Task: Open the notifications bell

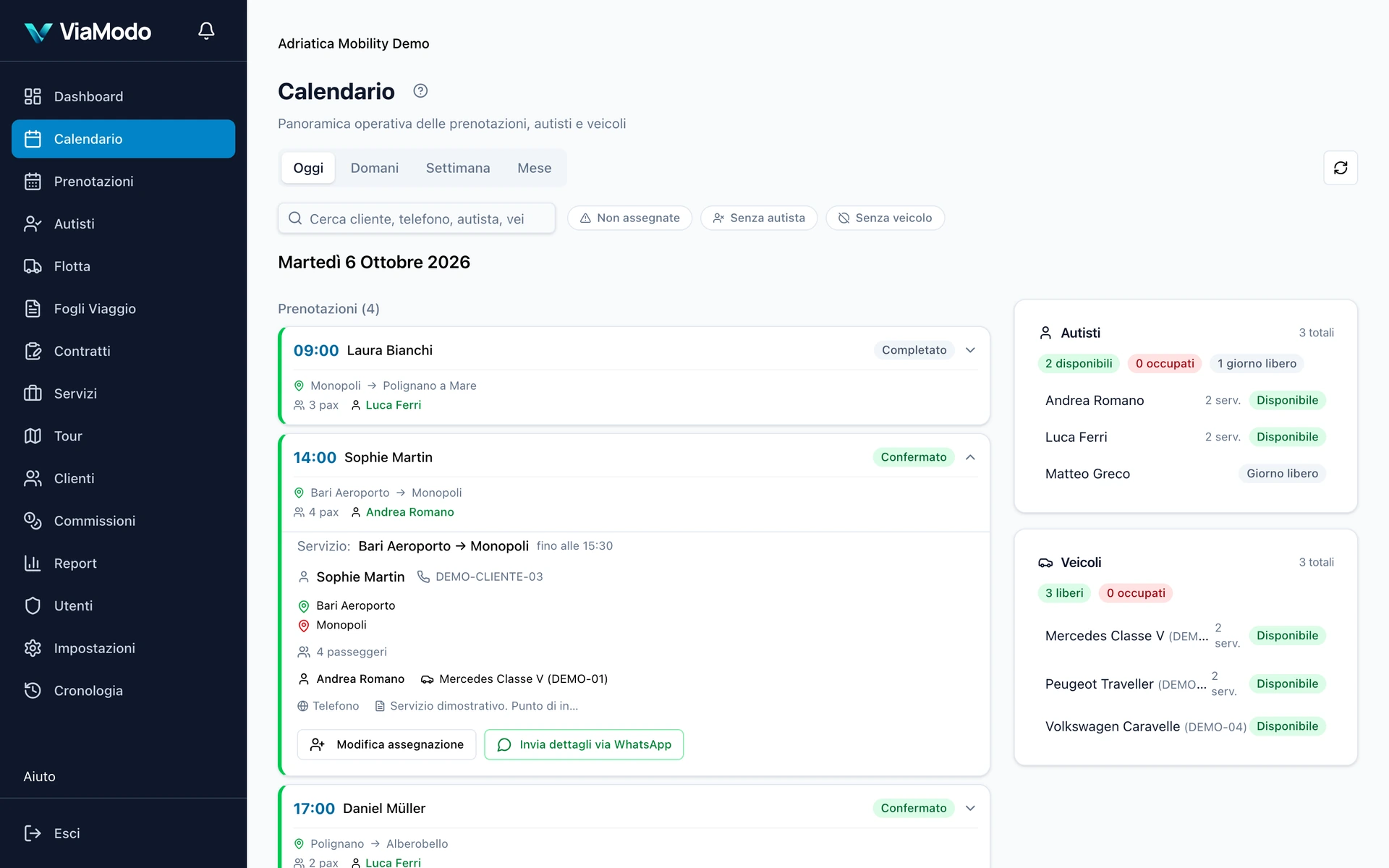Action: pyautogui.click(x=206, y=31)
